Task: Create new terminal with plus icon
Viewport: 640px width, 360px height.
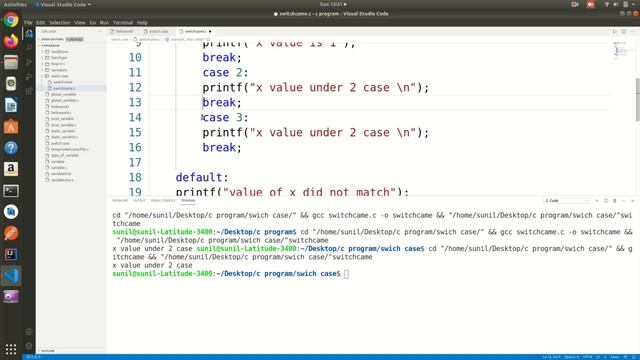Action: (597, 201)
